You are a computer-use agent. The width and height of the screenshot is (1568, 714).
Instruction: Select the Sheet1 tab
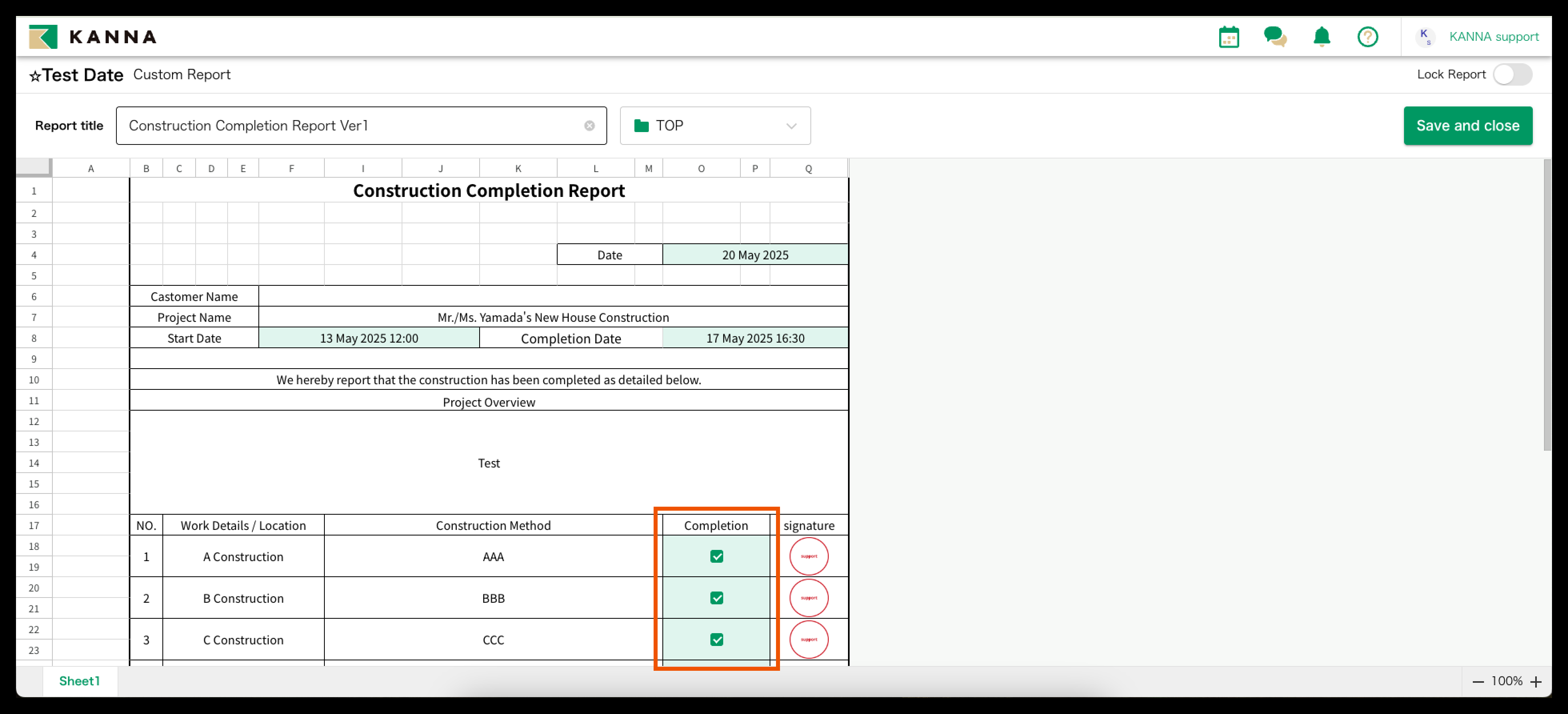[x=79, y=681]
